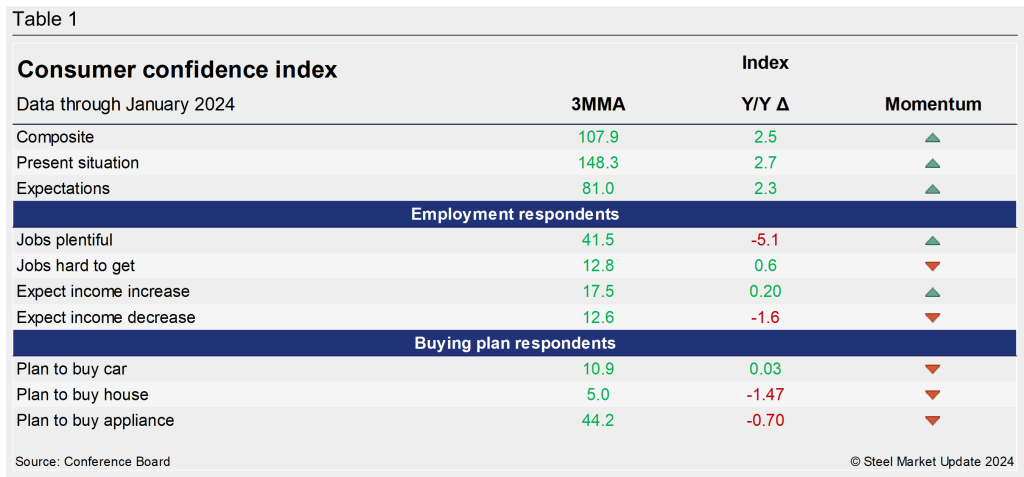Click the Expect income decrease red arrow
Image resolution: width=1024 pixels, height=477 pixels.
point(932,318)
